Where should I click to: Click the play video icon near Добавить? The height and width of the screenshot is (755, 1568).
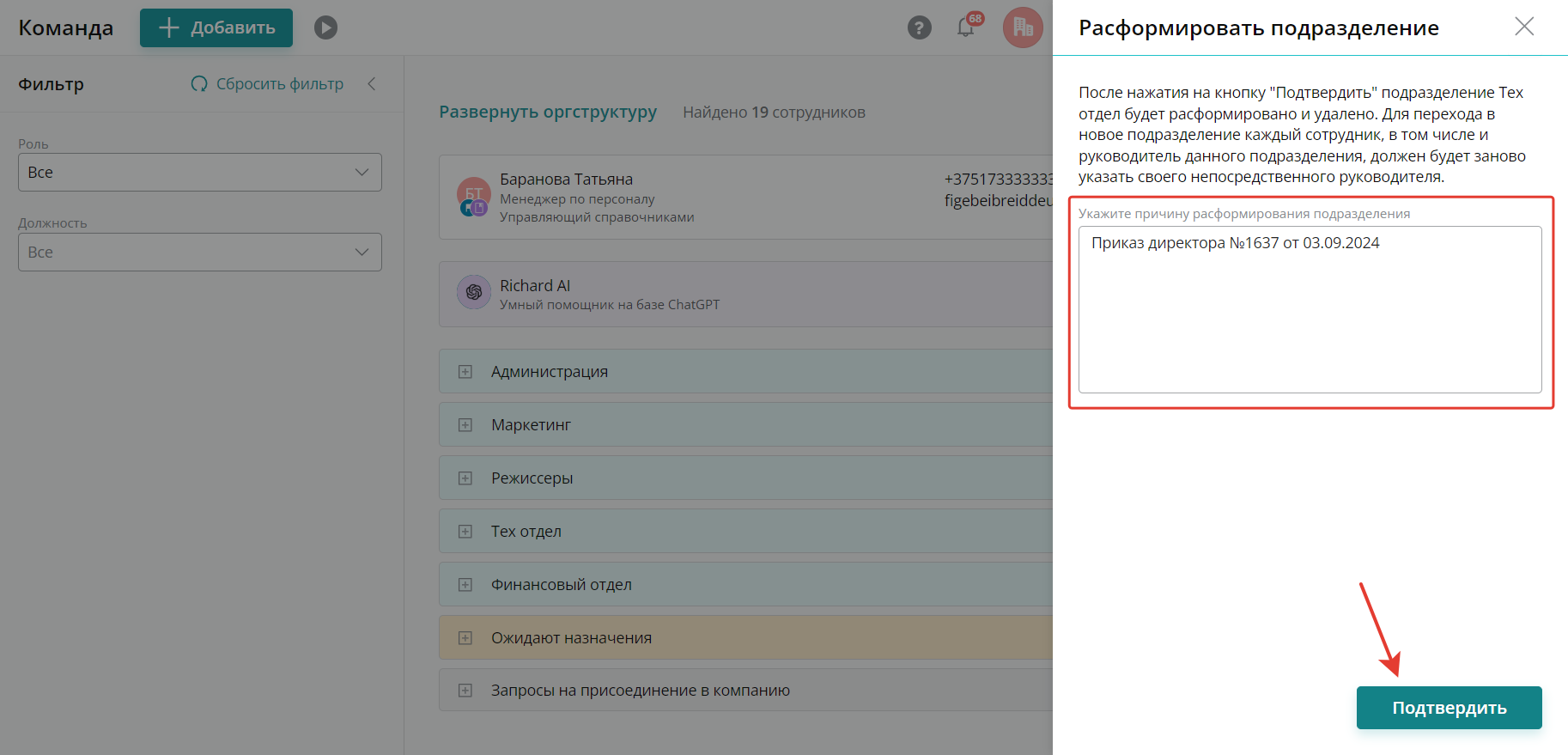[x=325, y=27]
